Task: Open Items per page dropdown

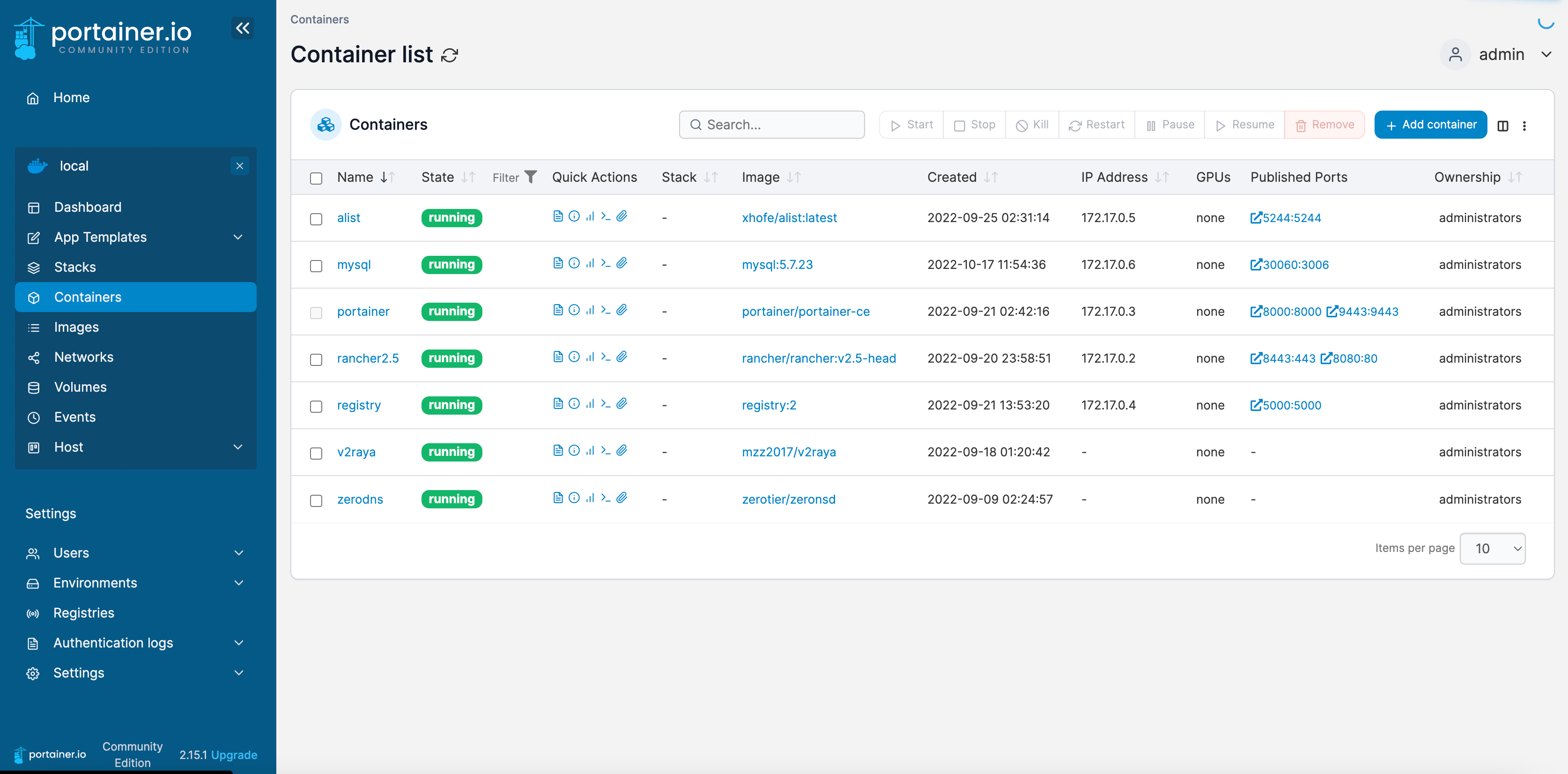Action: [x=1493, y=548]
